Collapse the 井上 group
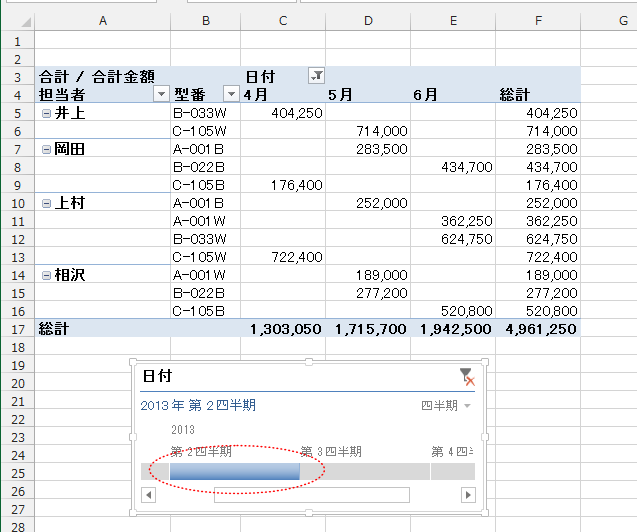The width and height of the screenshot is (637, 532). click(x=46, y=113)
